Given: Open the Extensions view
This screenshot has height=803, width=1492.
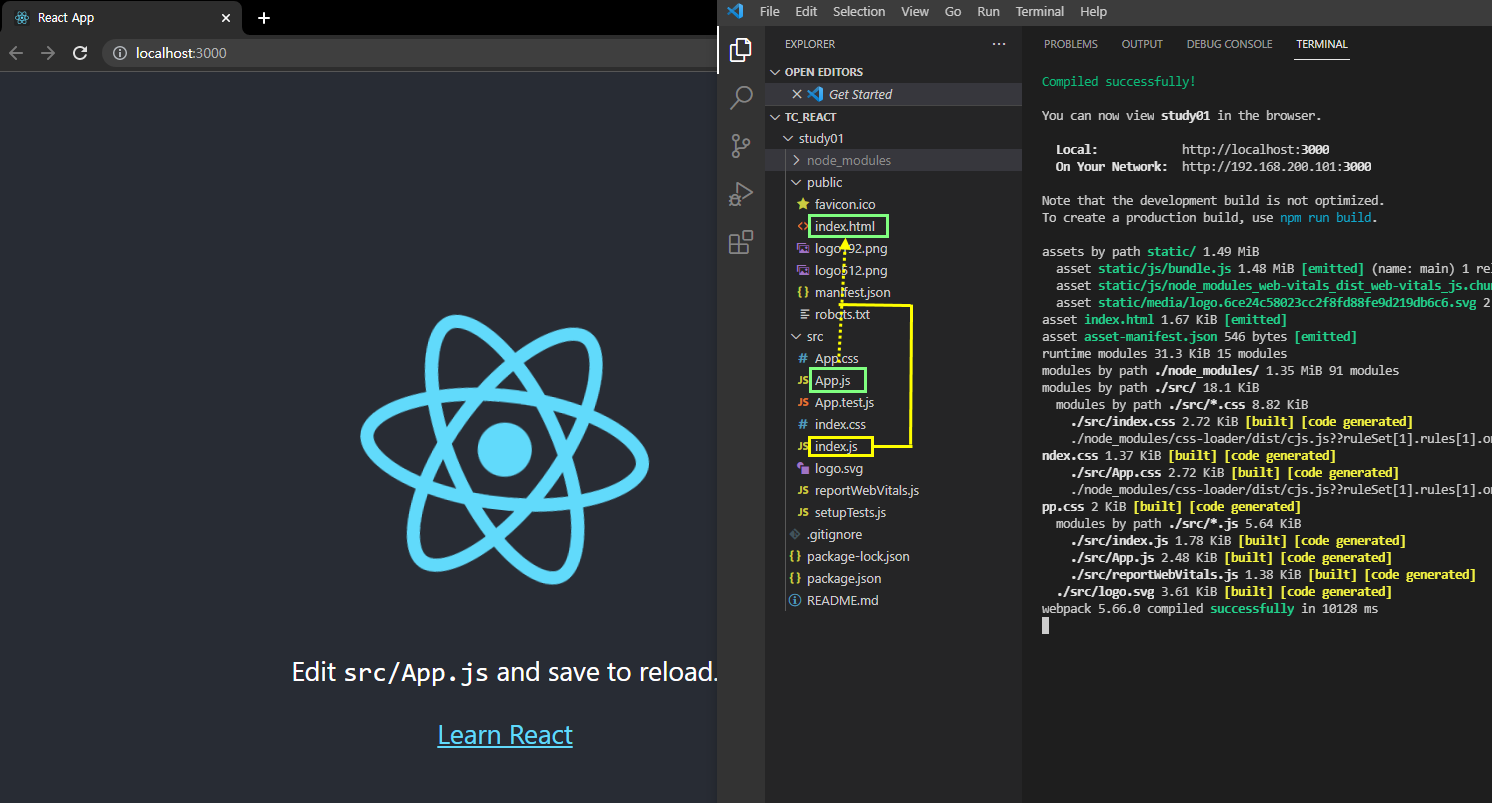Looking at the screenshot, I should 741,242.
